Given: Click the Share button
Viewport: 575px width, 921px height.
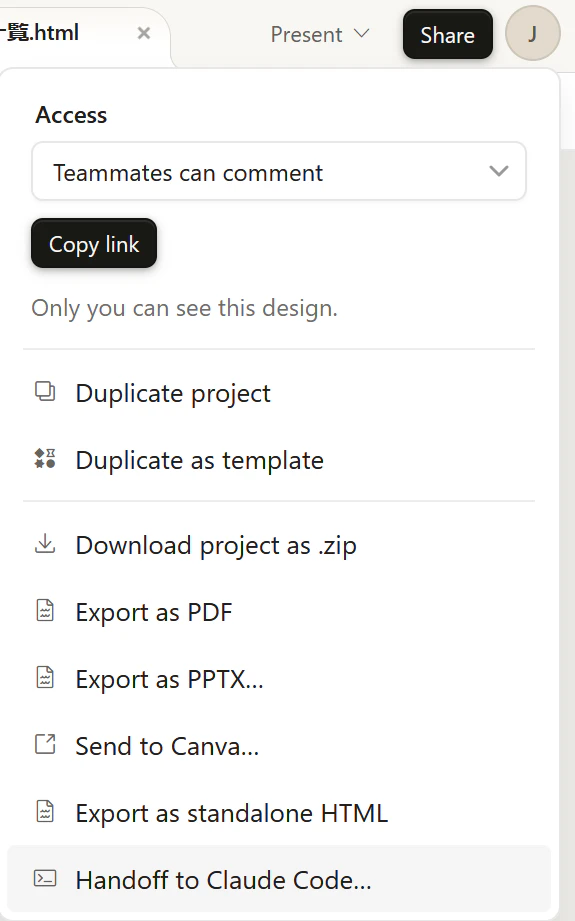Looking at the screenshot, I should pos(448,35).
